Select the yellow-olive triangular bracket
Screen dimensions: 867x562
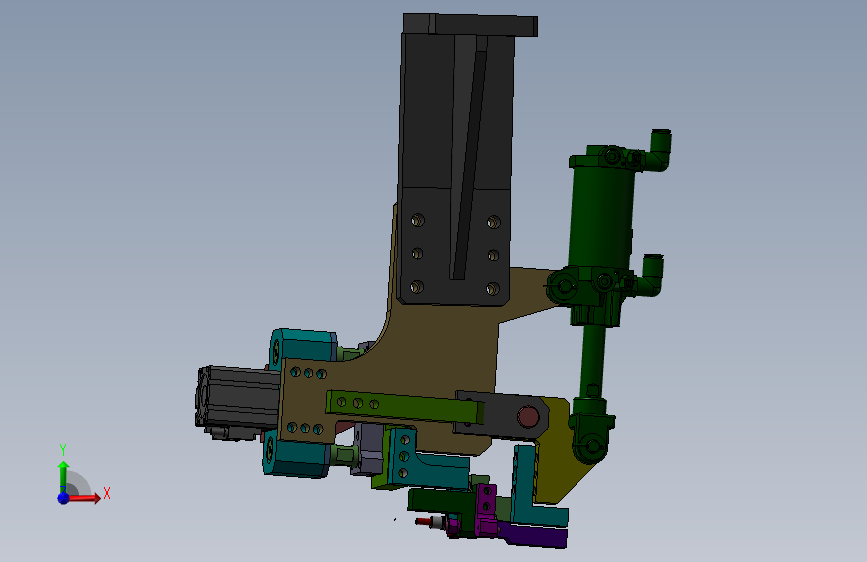pyautogui.click(x=558, y=459)
